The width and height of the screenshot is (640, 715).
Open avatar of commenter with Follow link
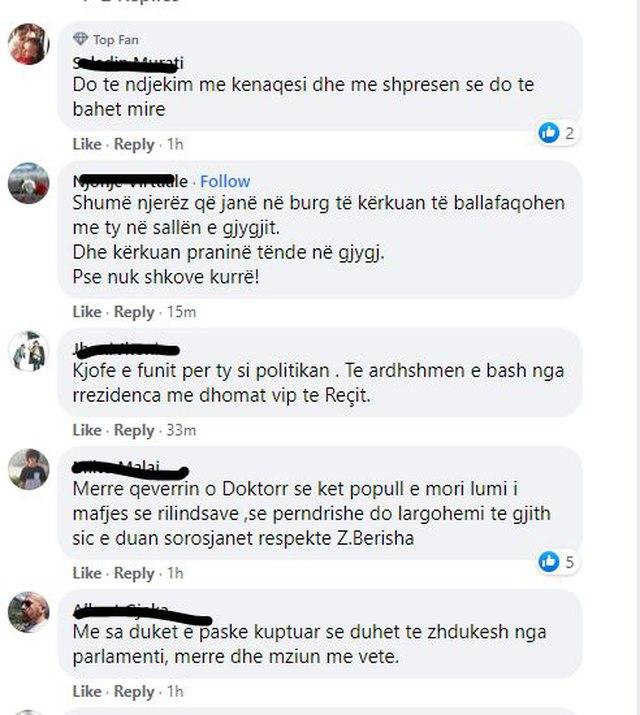[x=29, y=183]
